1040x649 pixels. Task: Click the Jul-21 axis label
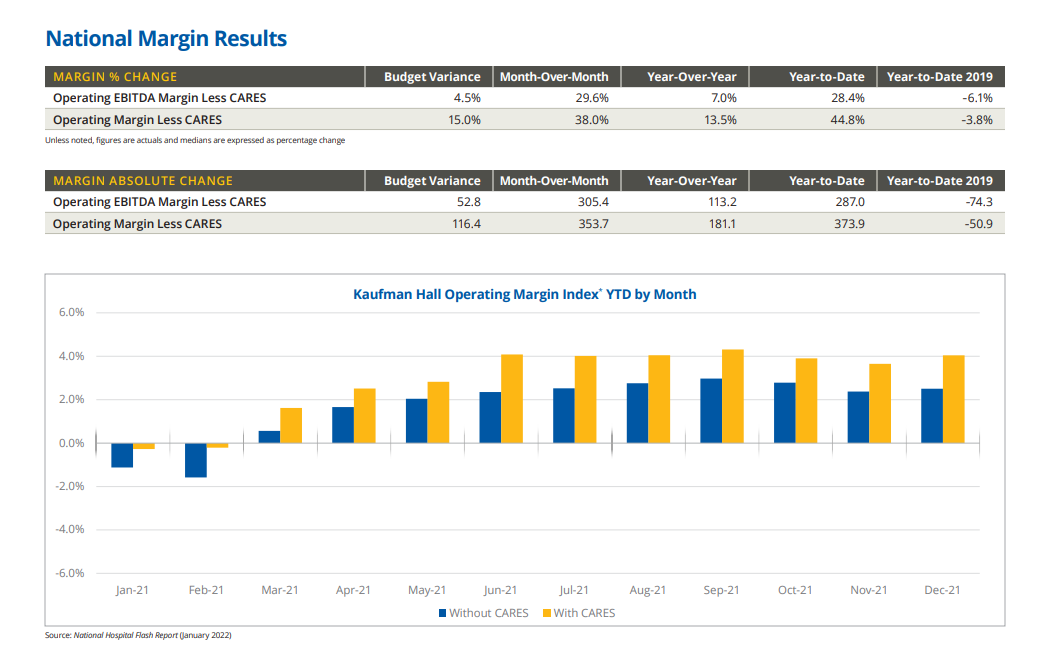(x=574, y=590)
